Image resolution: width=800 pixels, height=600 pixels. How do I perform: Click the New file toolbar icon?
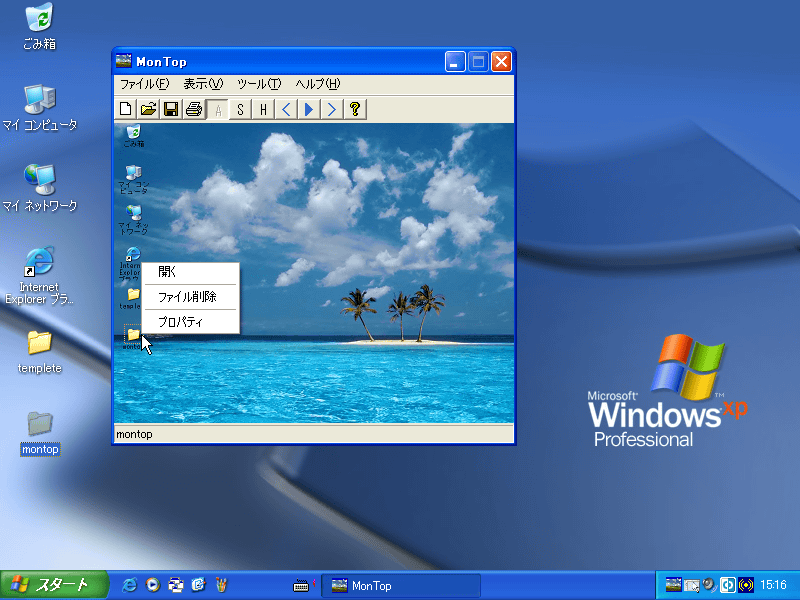click(x=126, y=109)
